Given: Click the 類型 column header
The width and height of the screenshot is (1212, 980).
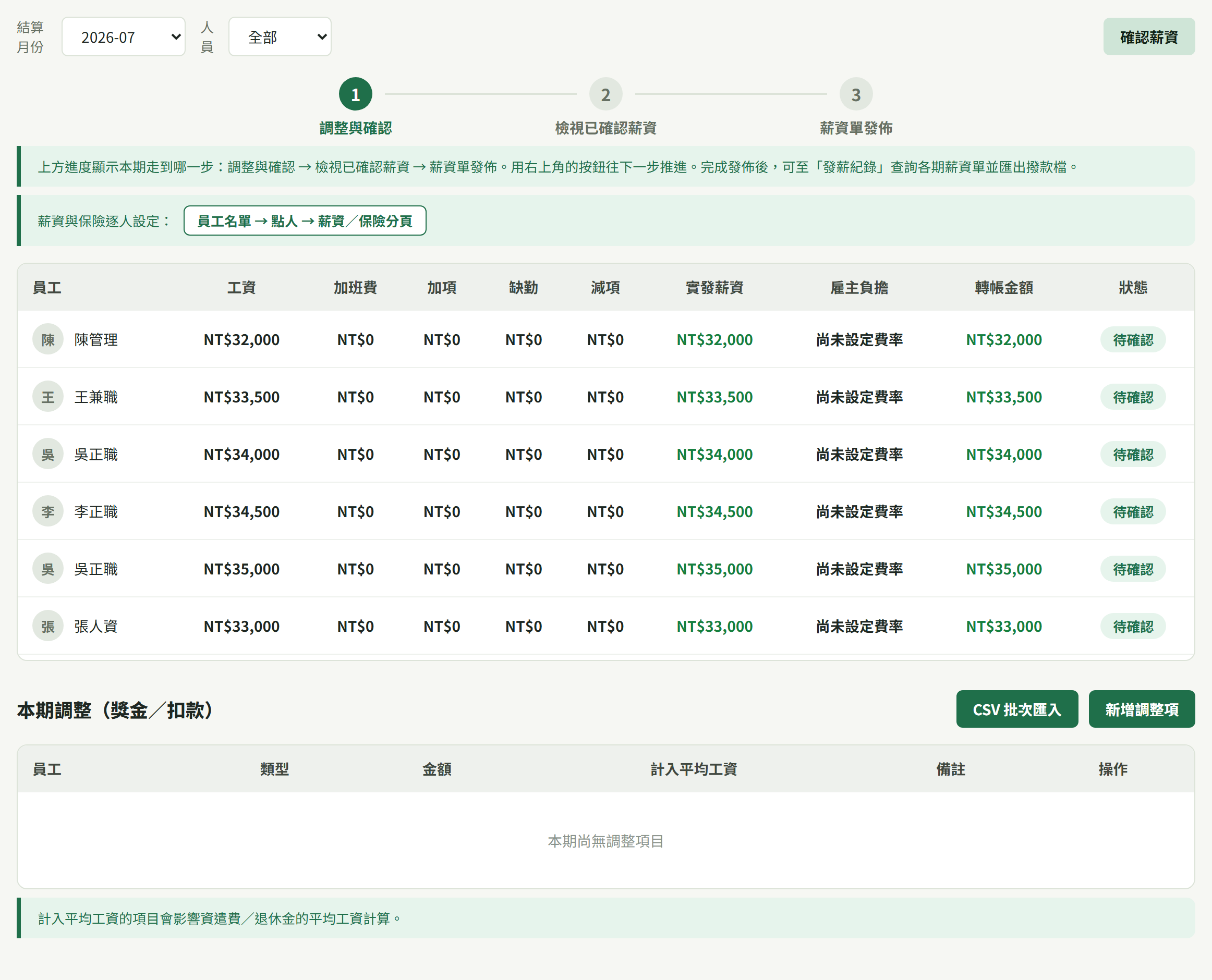Looking at the screenshot, I should (x=274, y=769).
